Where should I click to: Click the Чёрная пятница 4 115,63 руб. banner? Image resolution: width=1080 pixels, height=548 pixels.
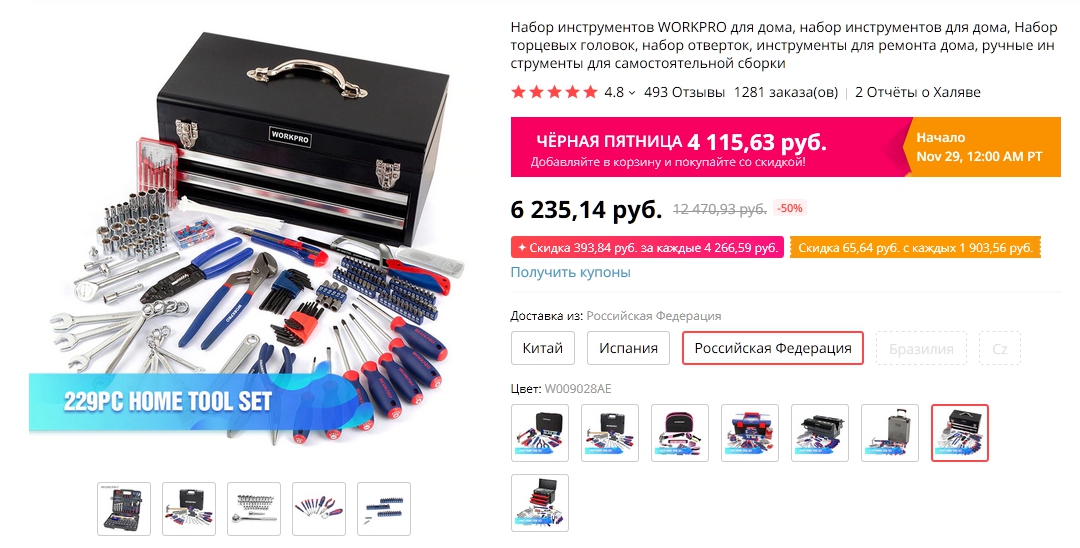click(x=785, y=147)
